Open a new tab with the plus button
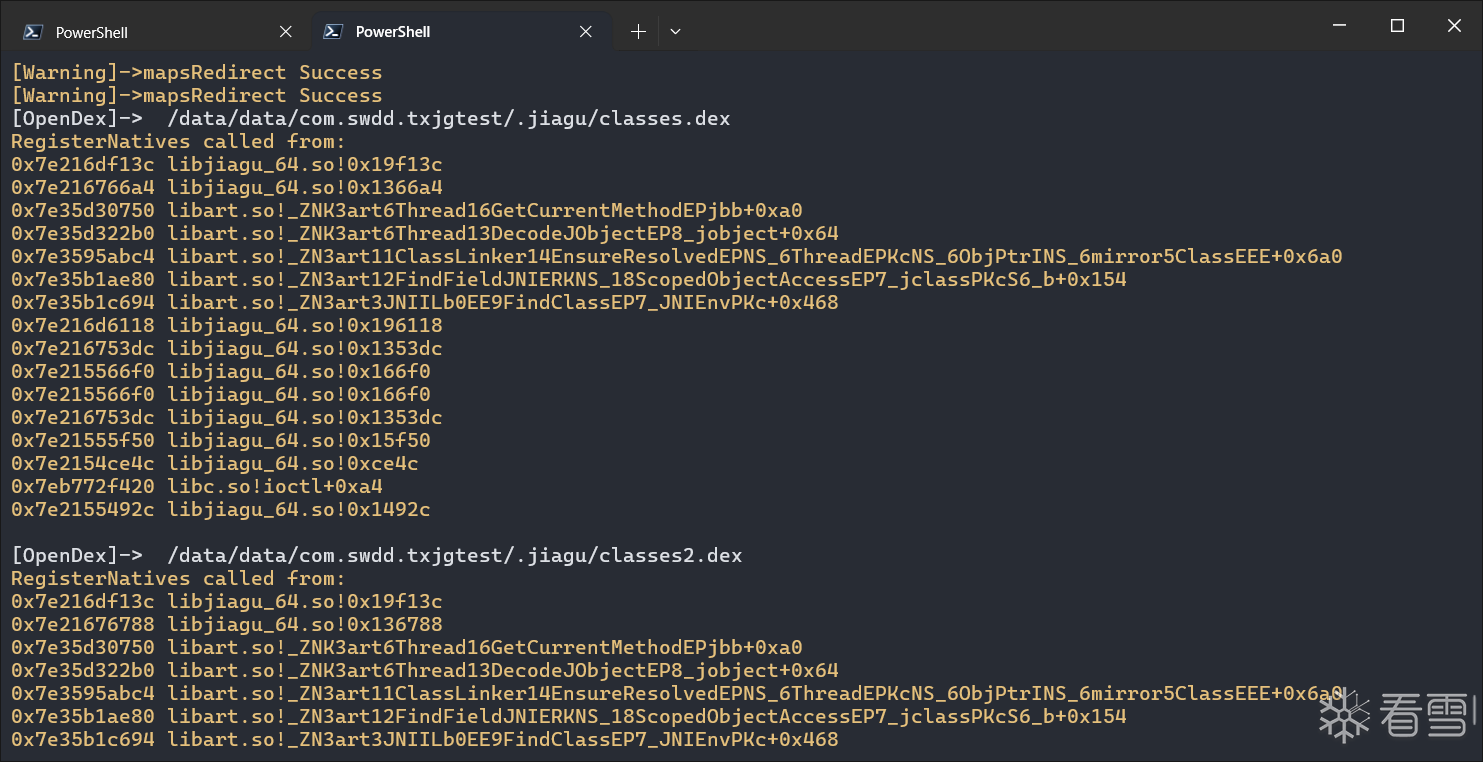 click(638, 32)
